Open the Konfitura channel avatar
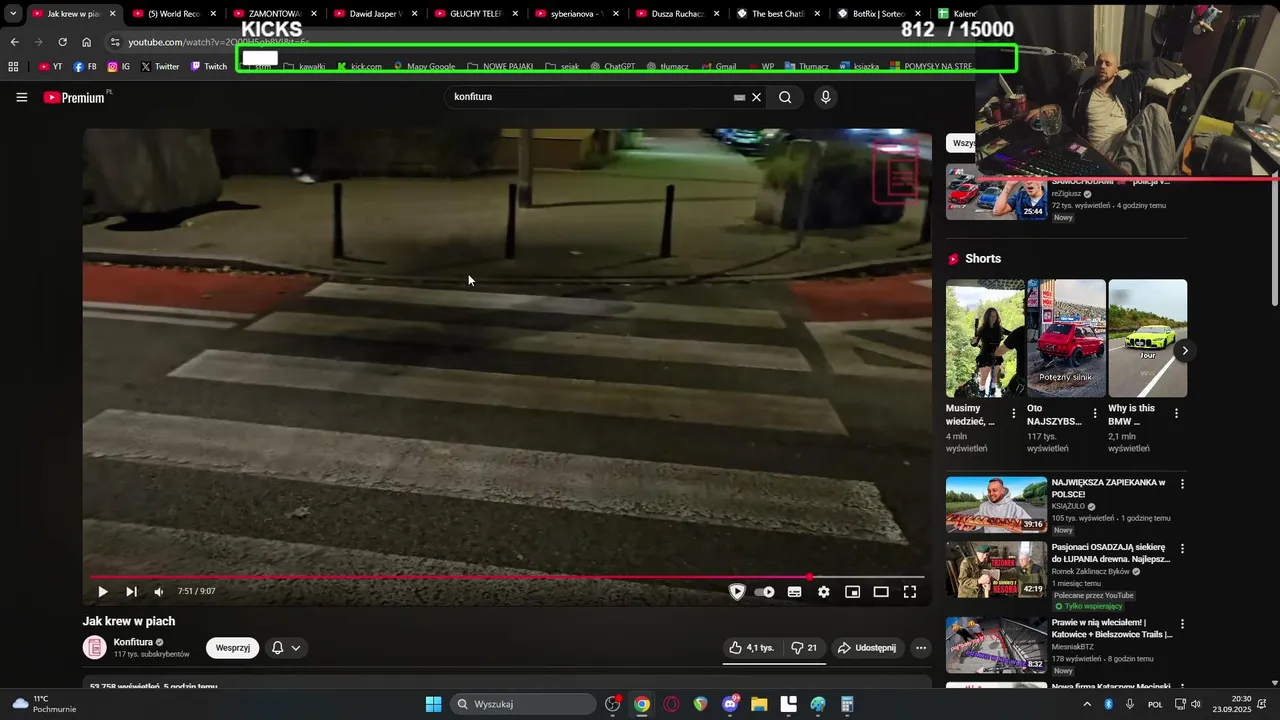Viewport: 1280px width, 720px height. [94, 648]
